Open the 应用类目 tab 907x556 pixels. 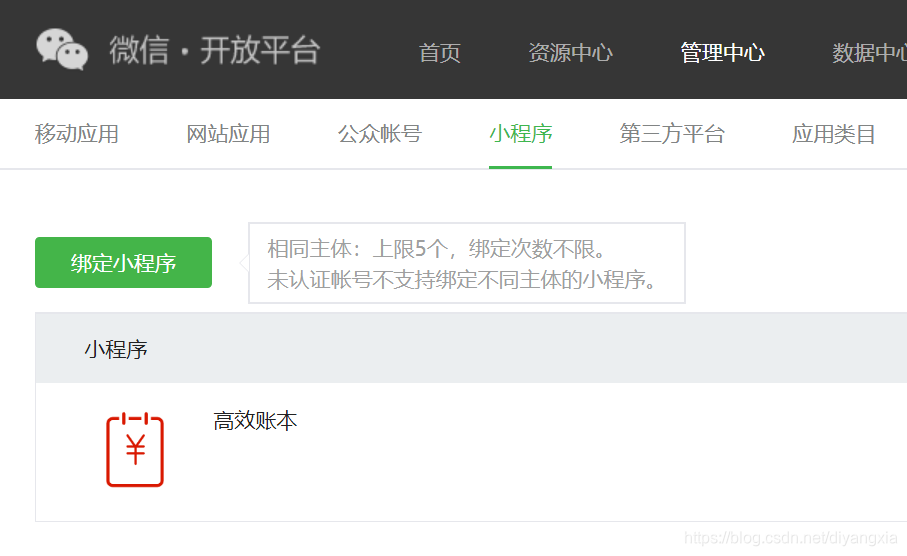coord(834,134)
